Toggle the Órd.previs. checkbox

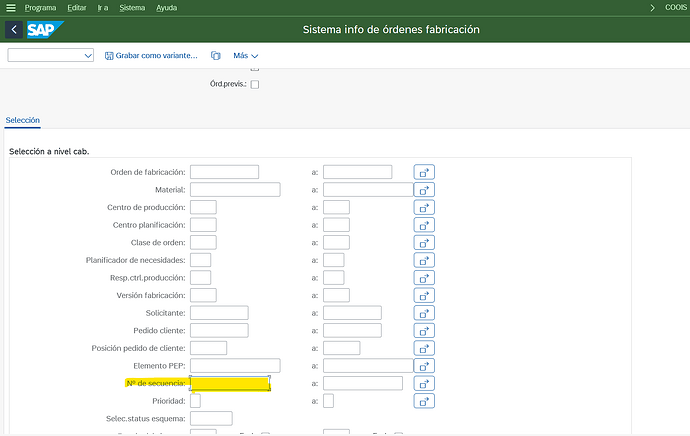(254, 85)
